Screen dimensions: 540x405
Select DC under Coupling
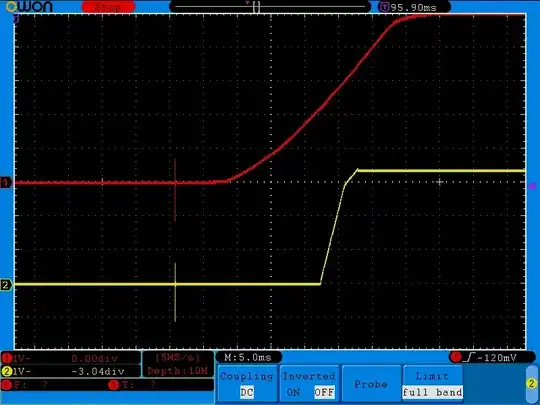point(247,392)
